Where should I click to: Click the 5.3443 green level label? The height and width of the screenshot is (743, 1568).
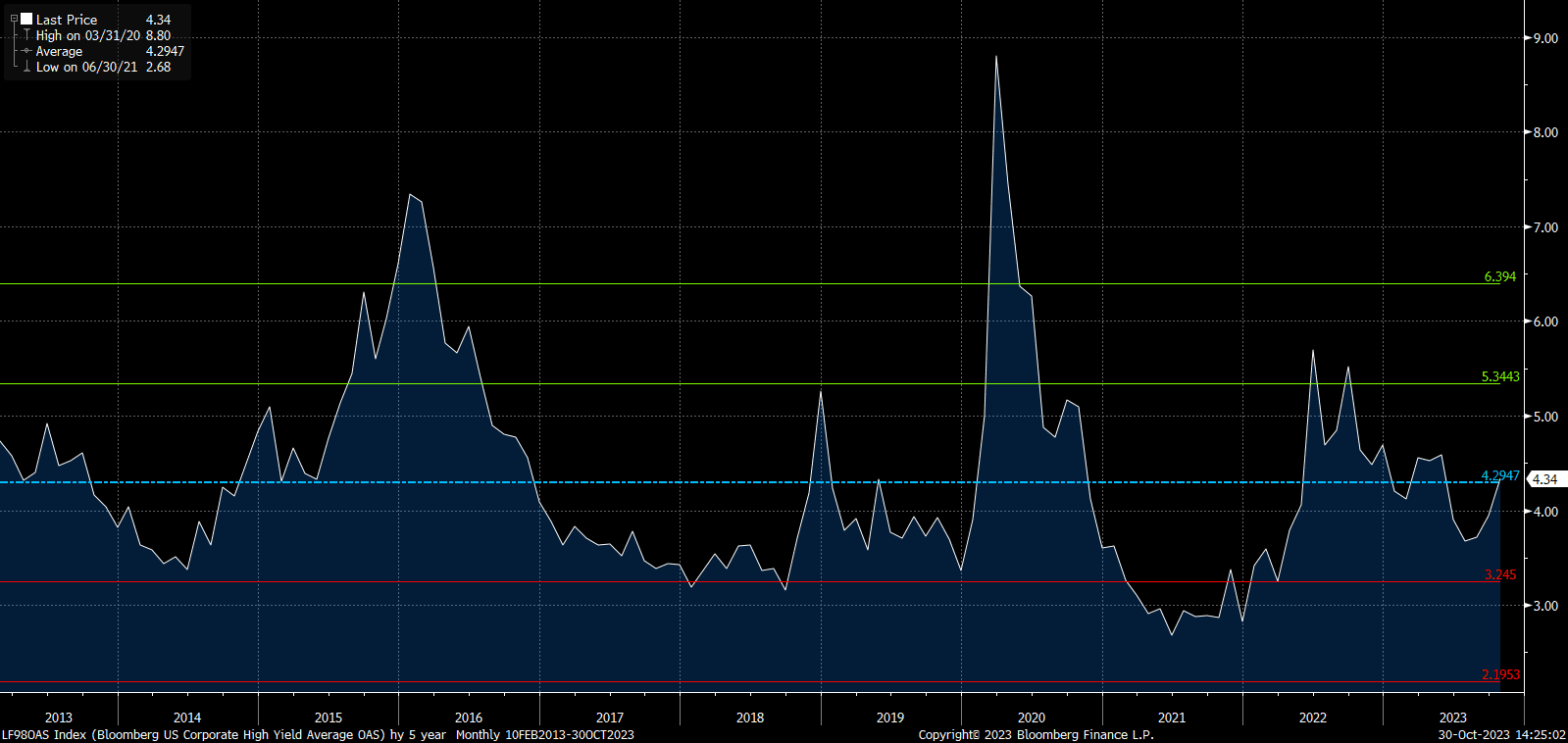coord(1499,376)
